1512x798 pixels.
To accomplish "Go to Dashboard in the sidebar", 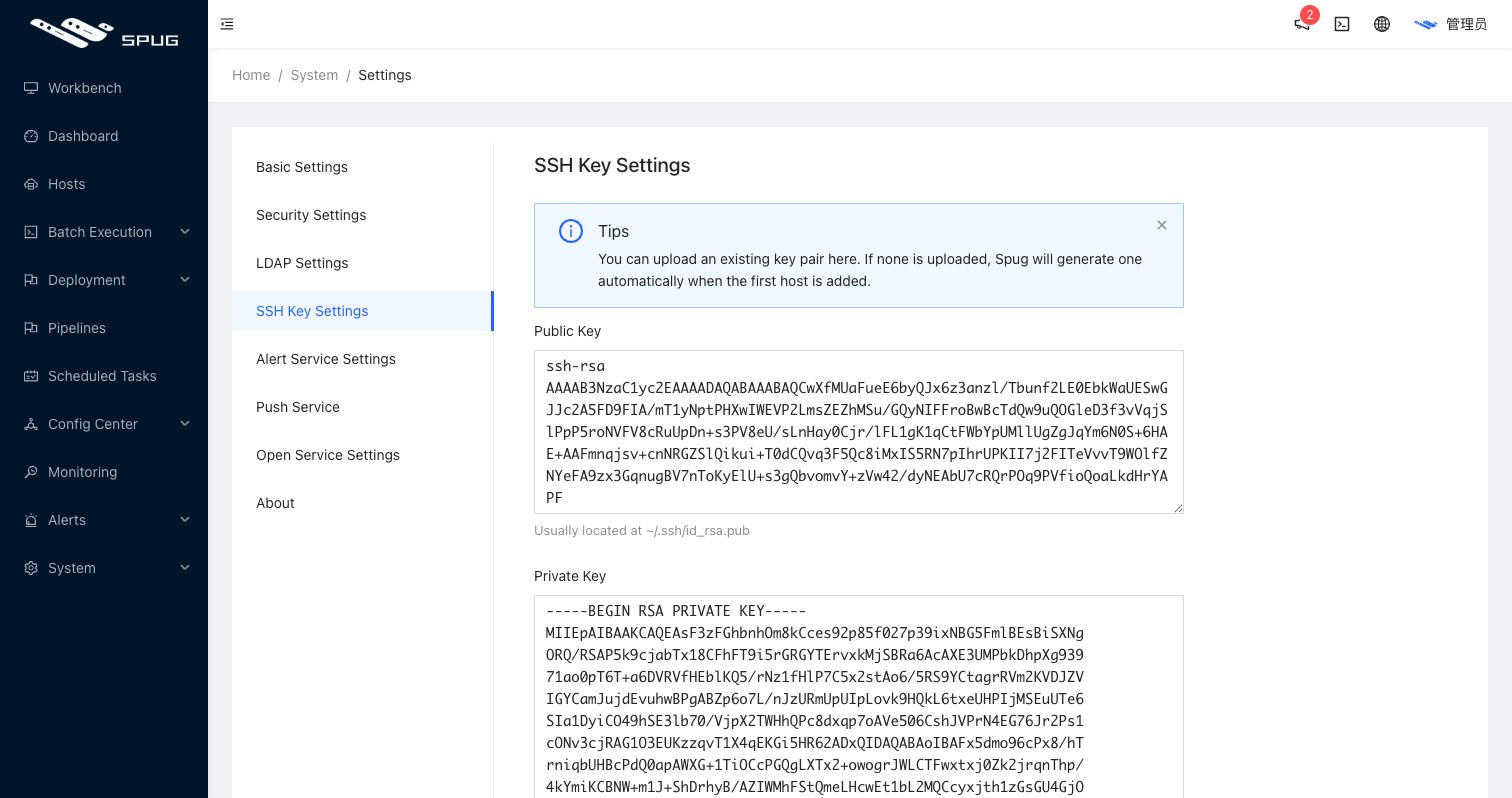I will pyautogui.click(x=104, y=136).
